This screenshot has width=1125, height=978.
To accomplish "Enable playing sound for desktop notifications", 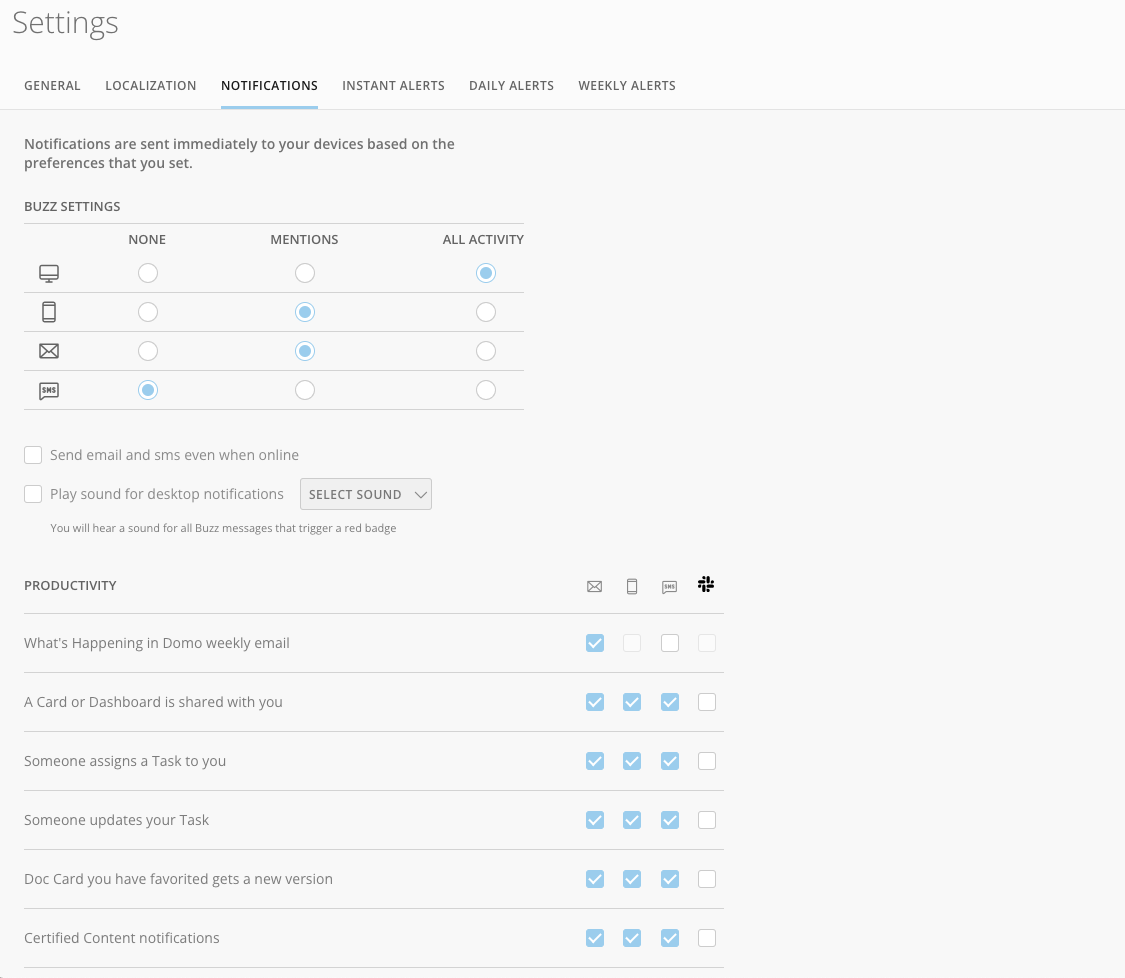I will click(33, 493).
